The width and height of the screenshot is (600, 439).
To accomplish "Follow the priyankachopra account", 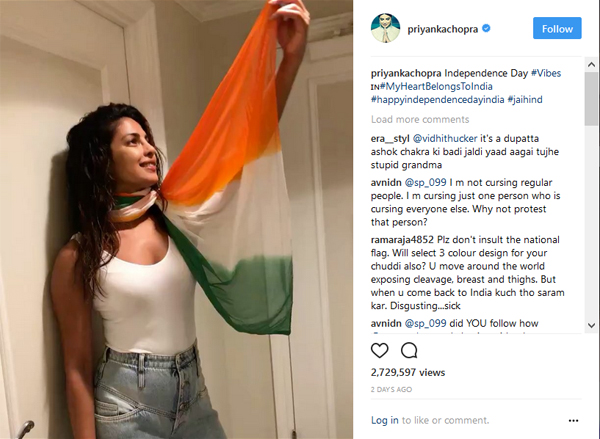I will pos(557,28).
